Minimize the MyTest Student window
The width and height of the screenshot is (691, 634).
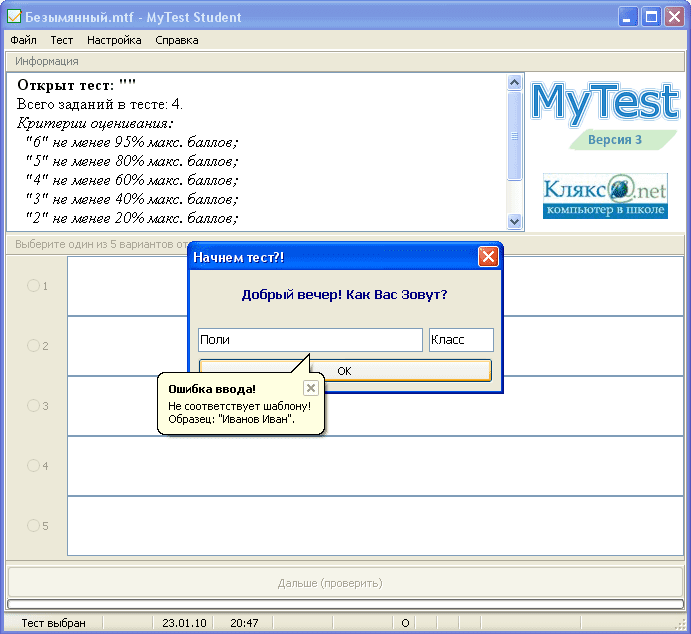tap(628, 17)
